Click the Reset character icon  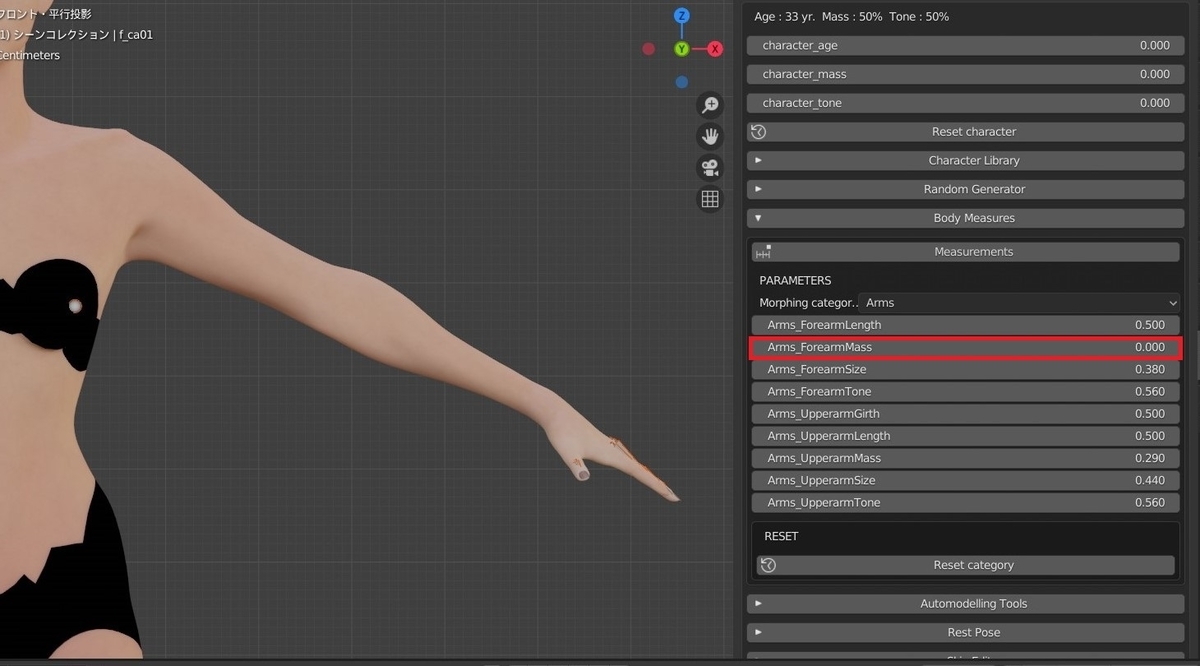pyautogui.click(x=759, y=132)
